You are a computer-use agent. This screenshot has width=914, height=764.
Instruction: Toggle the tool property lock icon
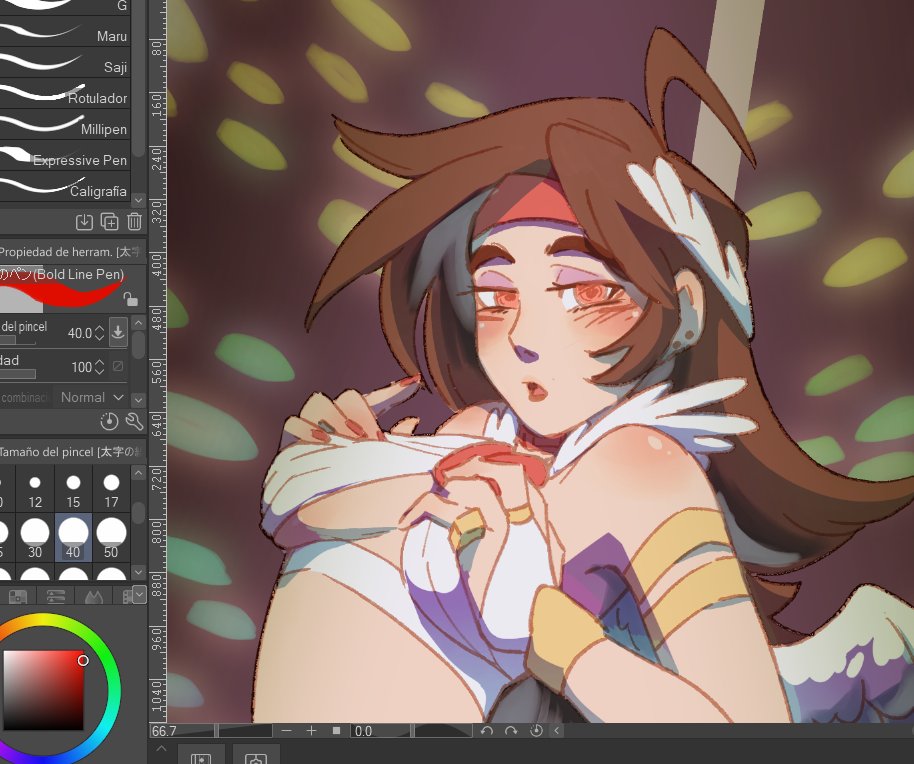[131, 300]
